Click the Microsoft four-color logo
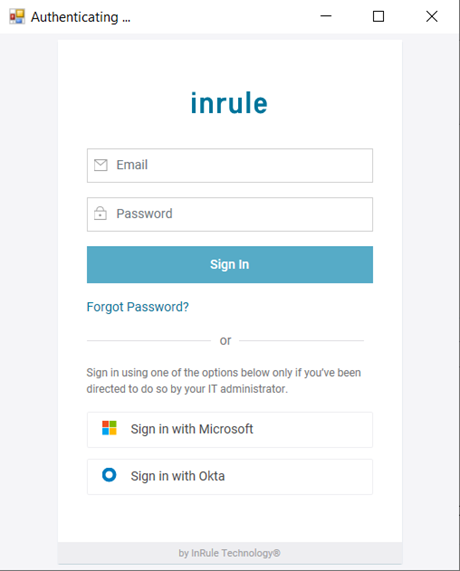 point(109,428)
